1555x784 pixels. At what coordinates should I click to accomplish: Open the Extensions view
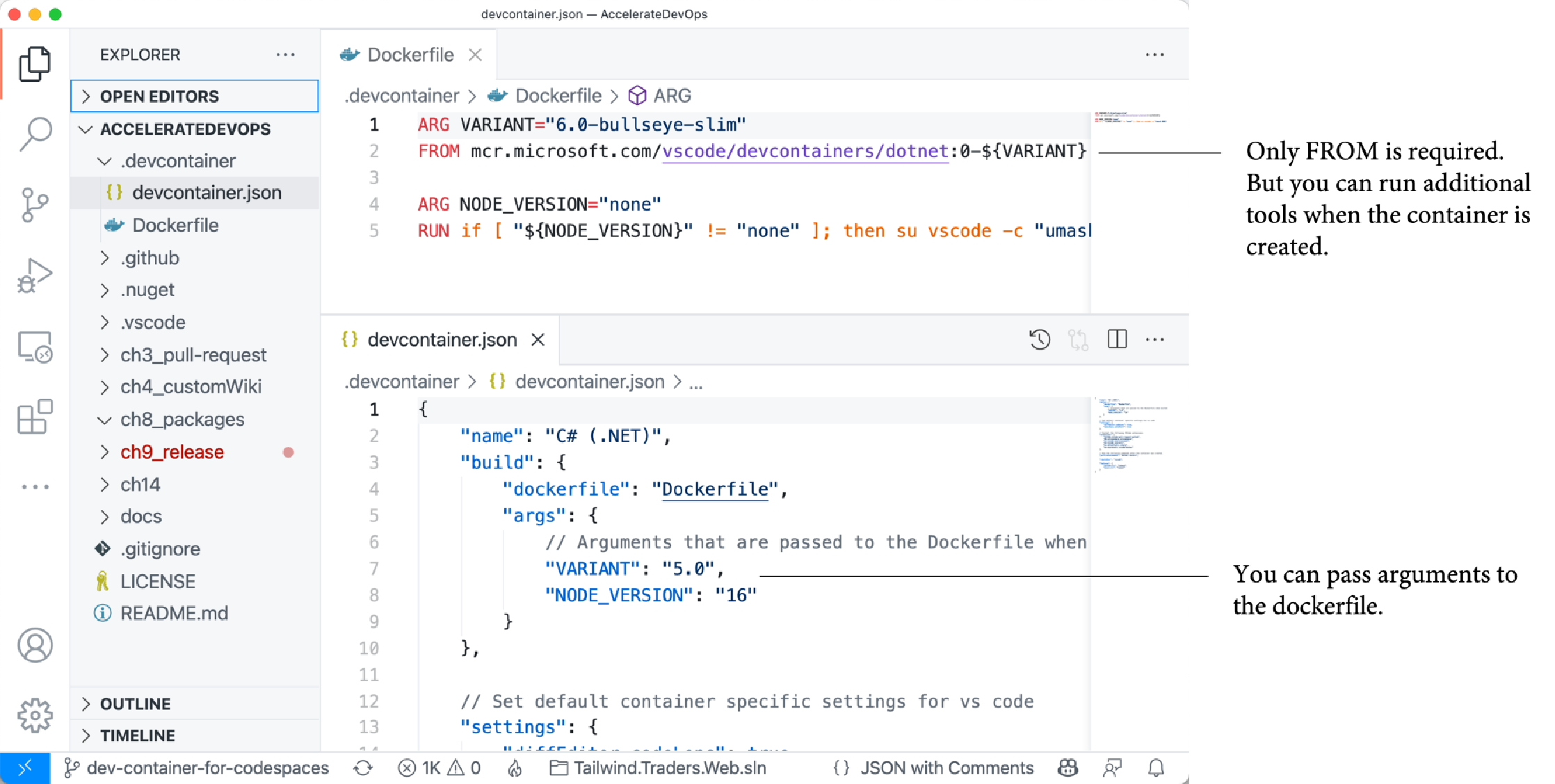pyautogui.click(x=35, y=417)
